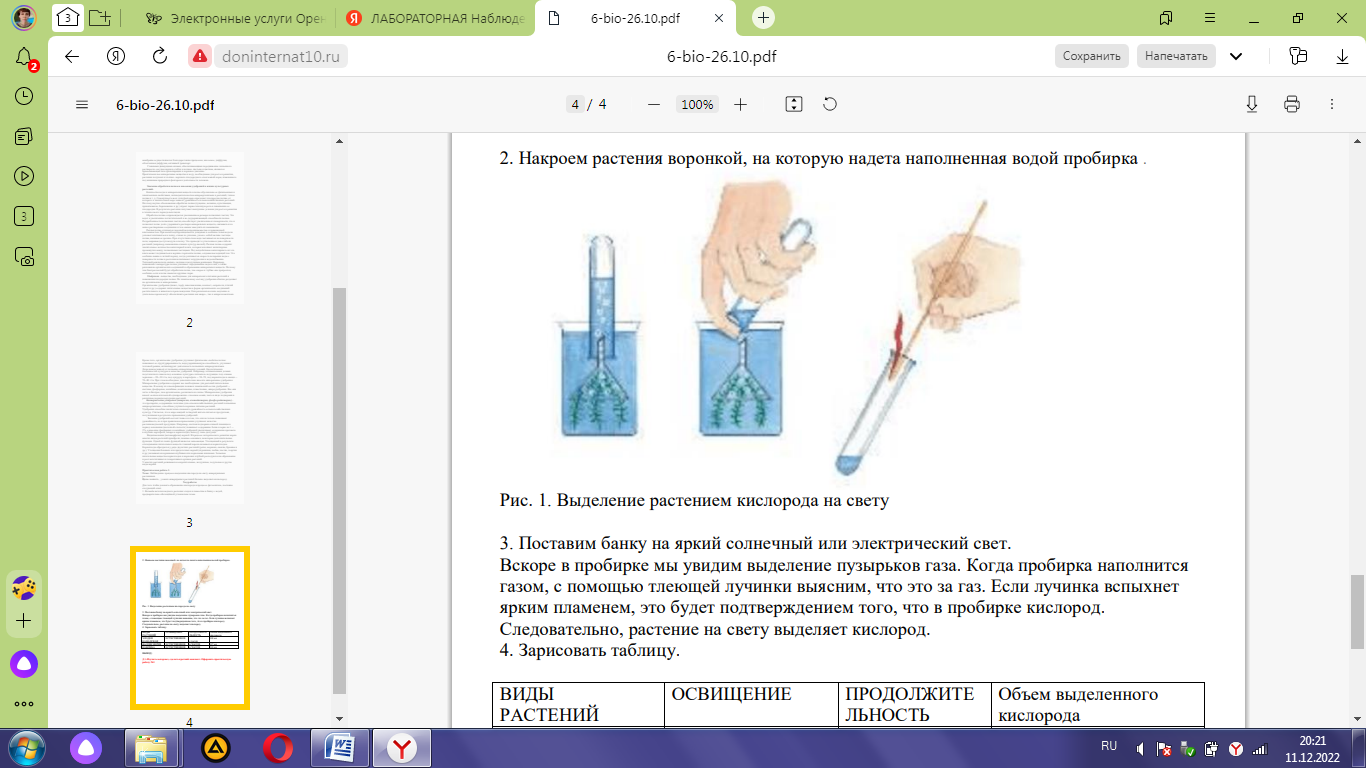Viewport: 1366px width, 768px height.
Task: Rotate the PDF page
Action: pyautogui.click(x=829, y=104)
